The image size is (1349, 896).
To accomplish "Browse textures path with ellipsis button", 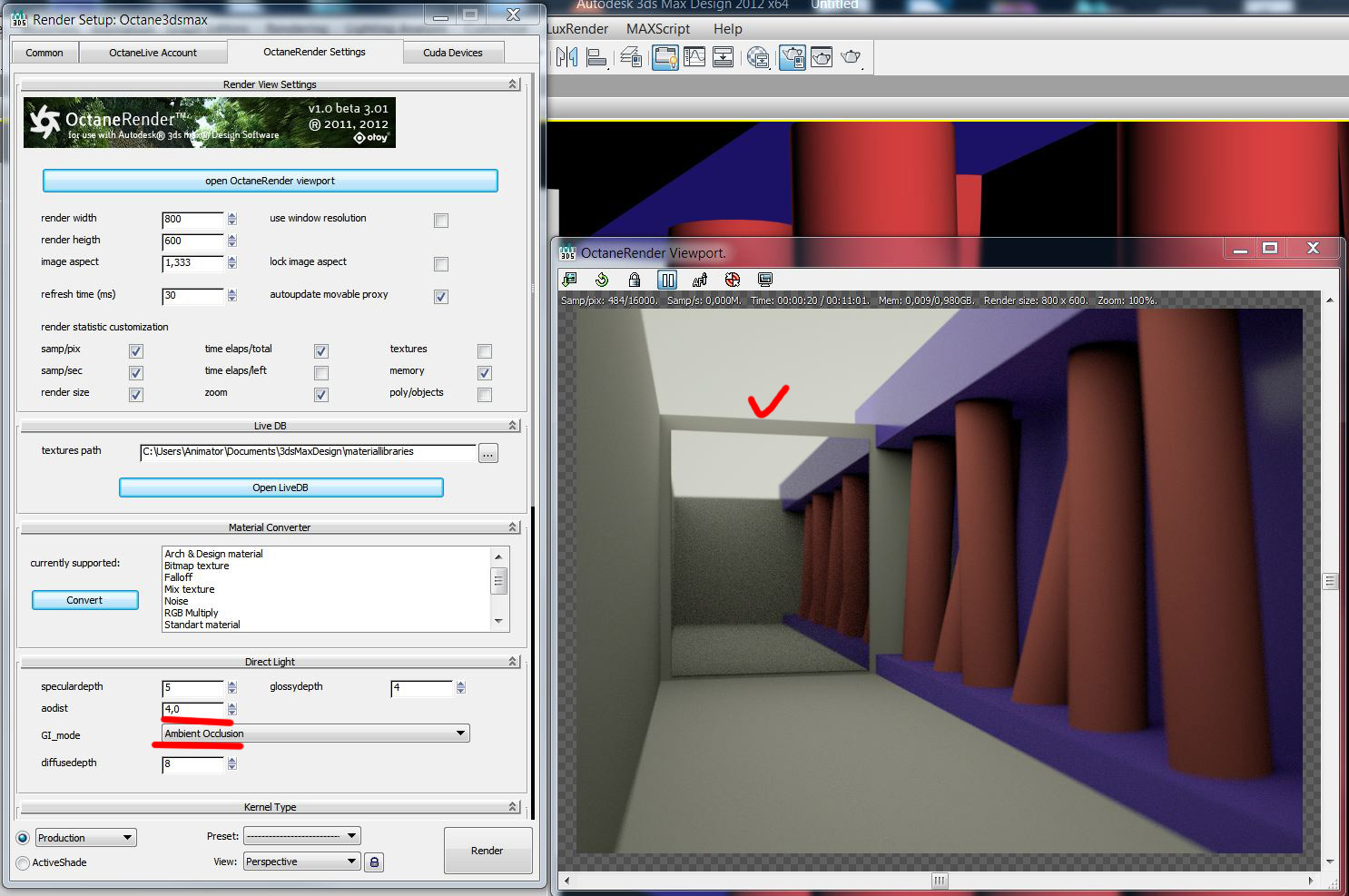I will (488, 453).
